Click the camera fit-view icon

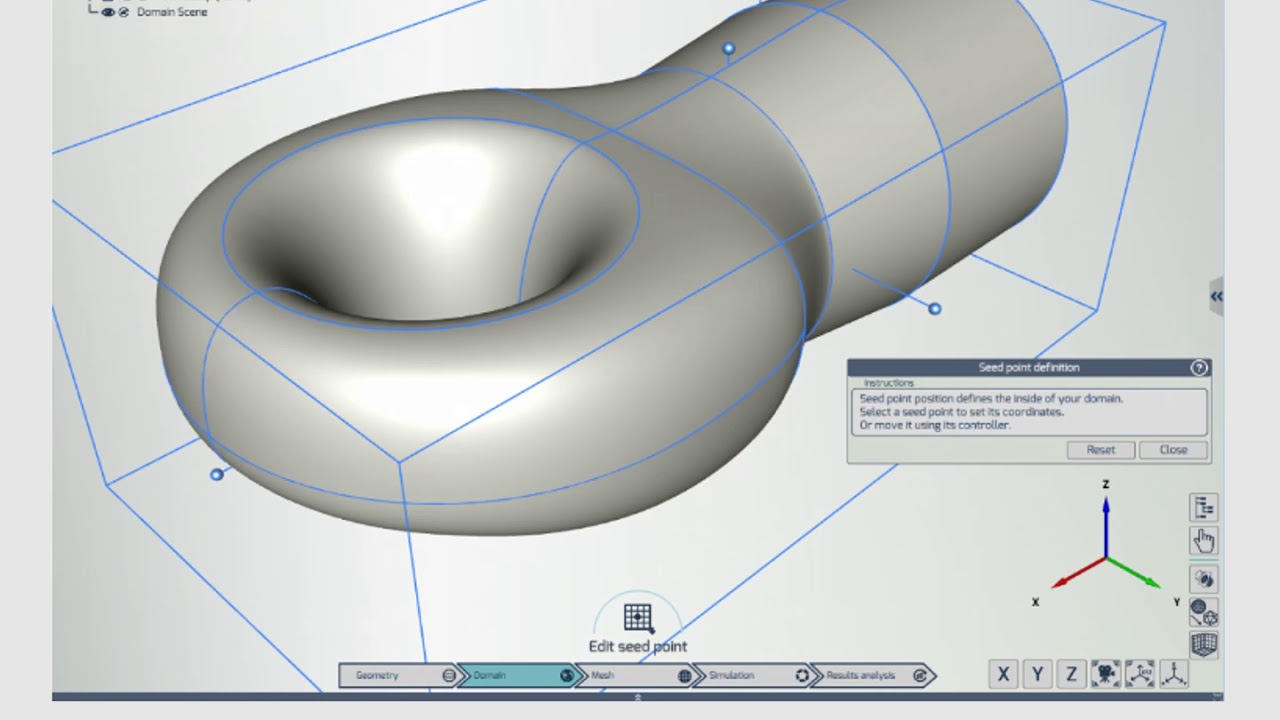tap(1105, 675)
